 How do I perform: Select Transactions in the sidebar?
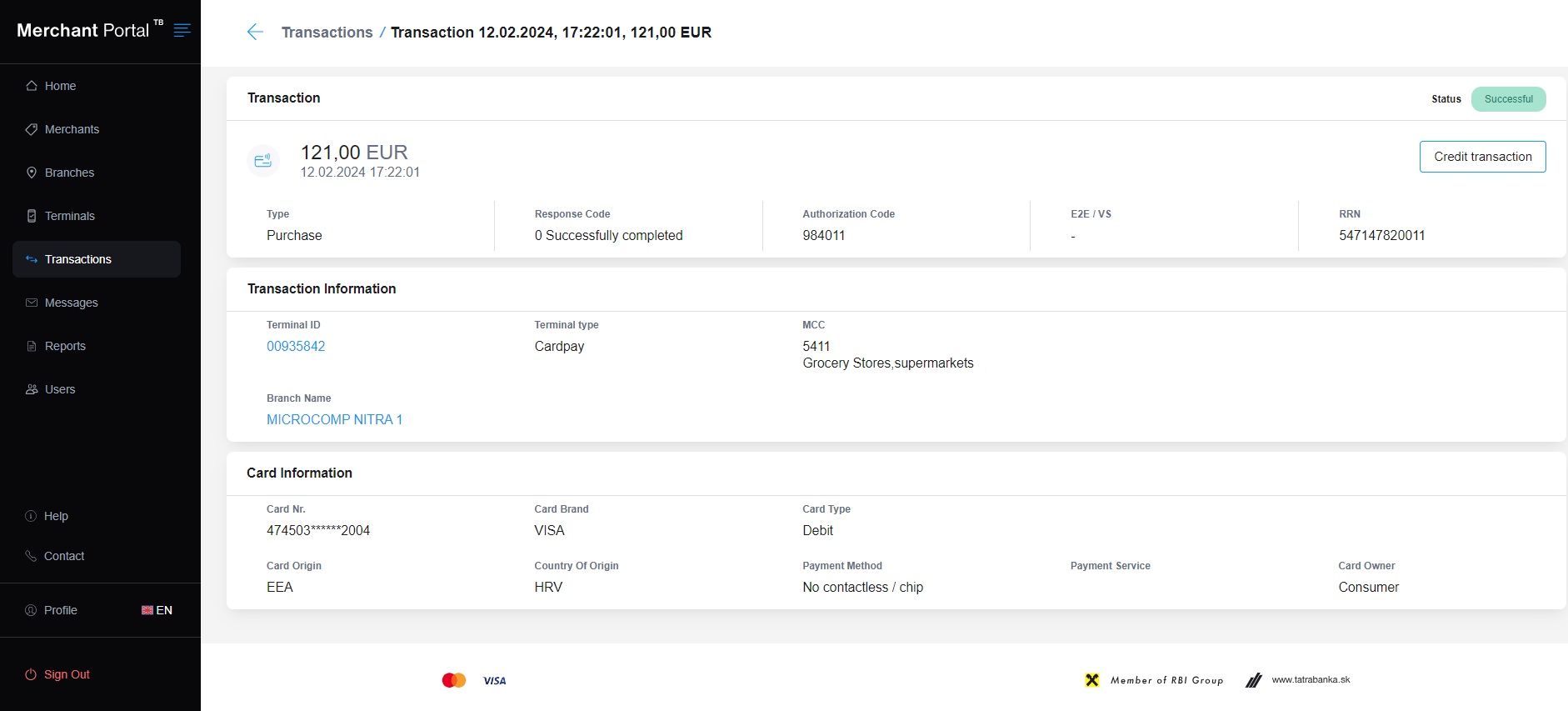click(77, 259)
